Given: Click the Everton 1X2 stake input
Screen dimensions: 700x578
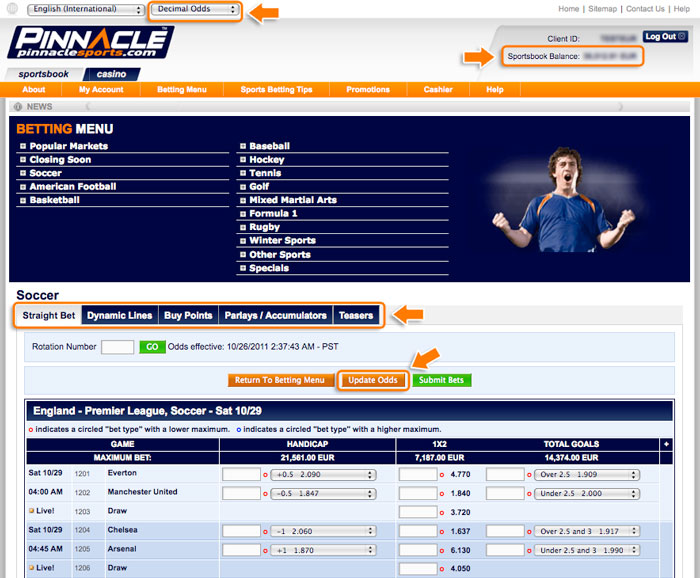Looking at the screenshot, I should click(418, 474).
